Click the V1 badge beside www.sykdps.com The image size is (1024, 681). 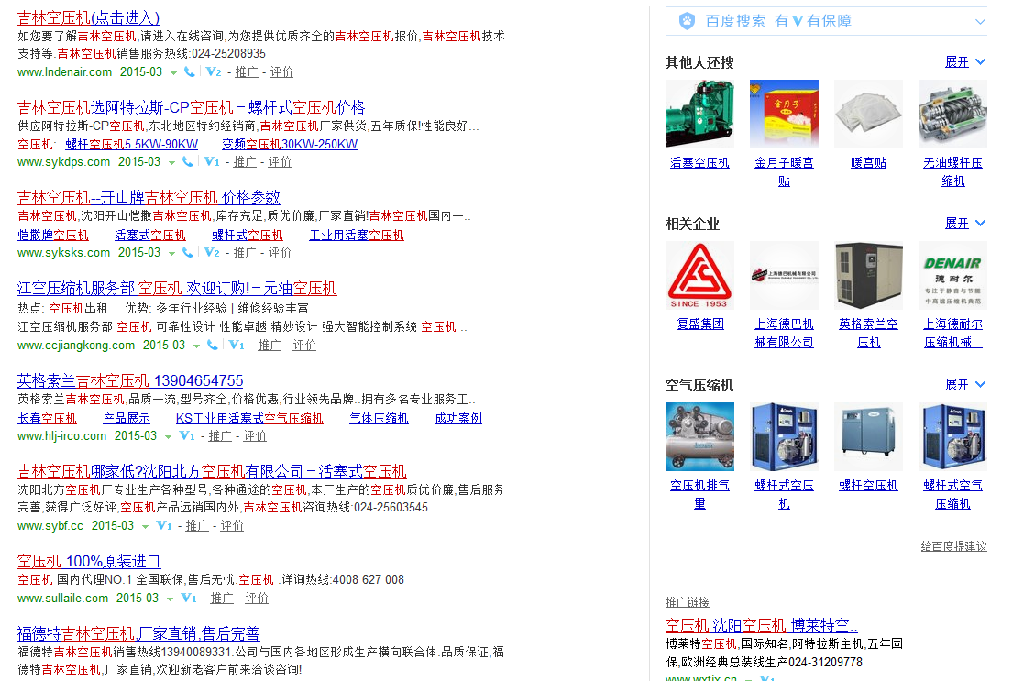[x=212, y=162]
